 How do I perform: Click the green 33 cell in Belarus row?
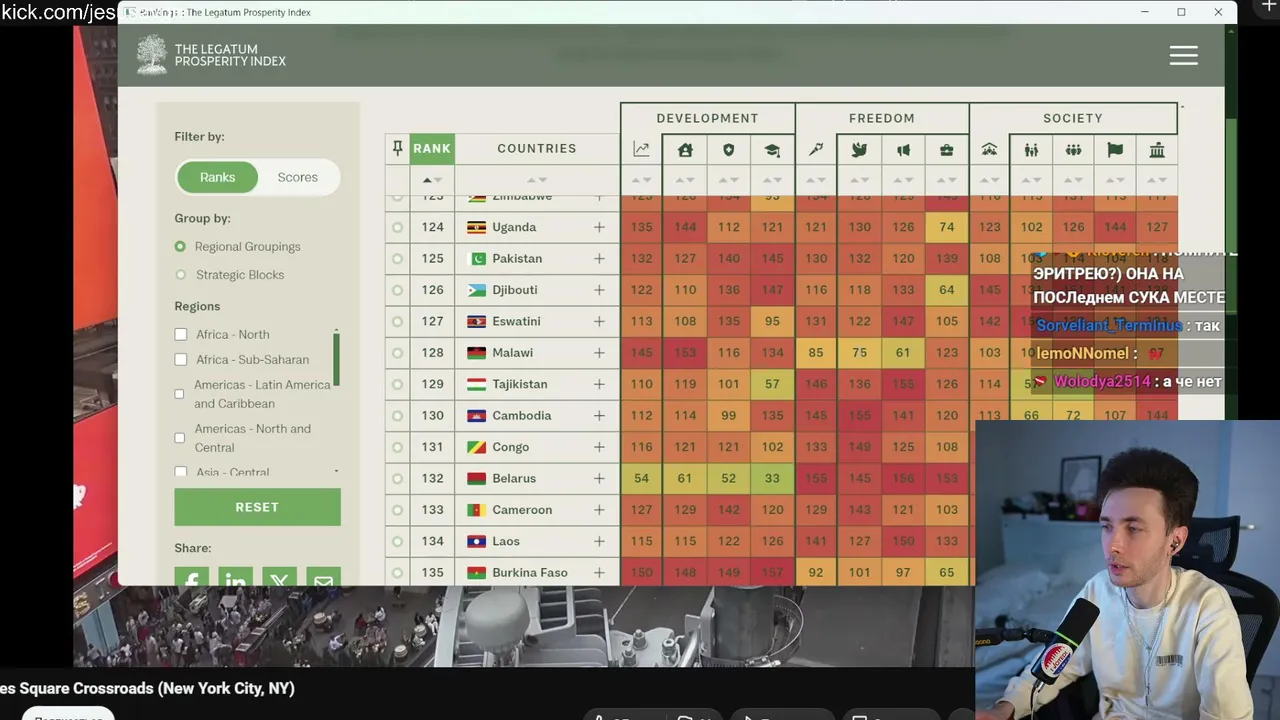click(x=772, y=478)
